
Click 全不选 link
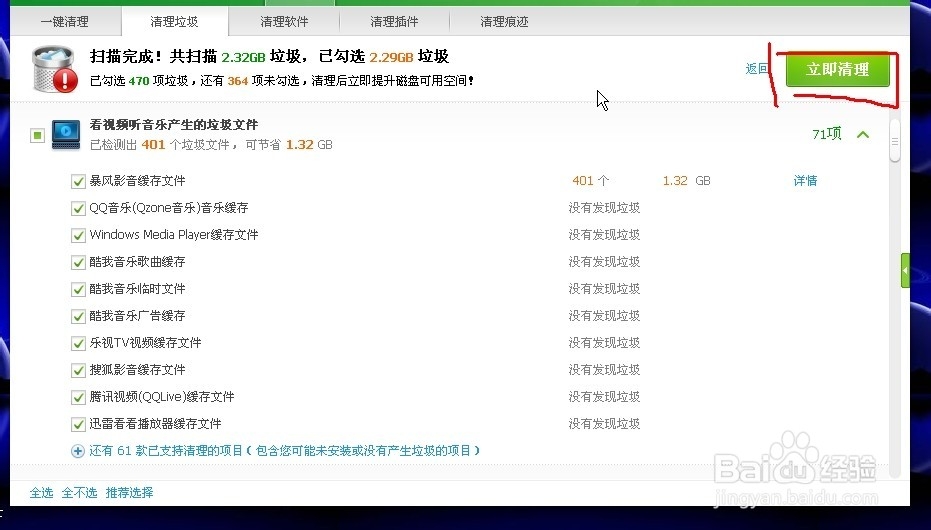click(x=79, y=493)
